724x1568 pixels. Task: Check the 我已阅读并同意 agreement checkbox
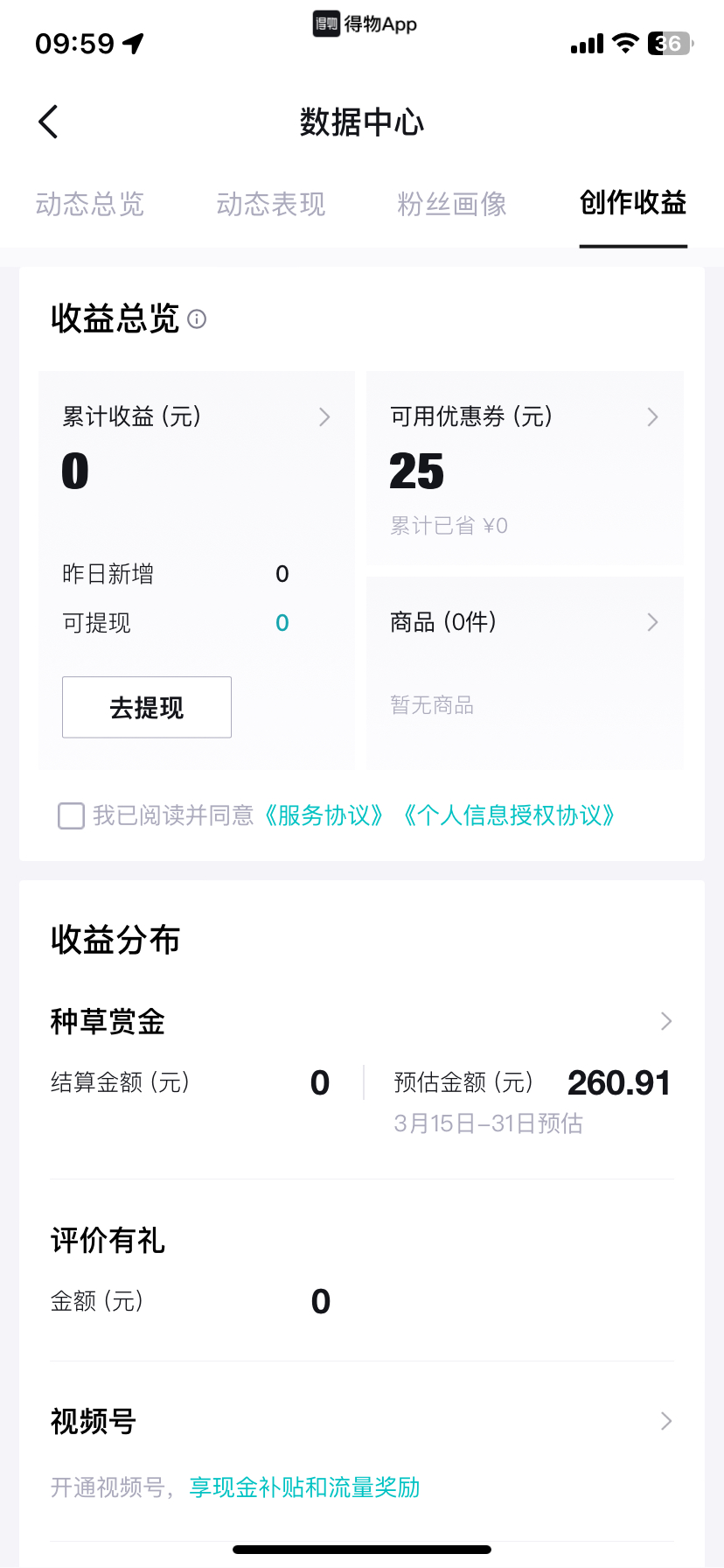[x=71, y=815]
